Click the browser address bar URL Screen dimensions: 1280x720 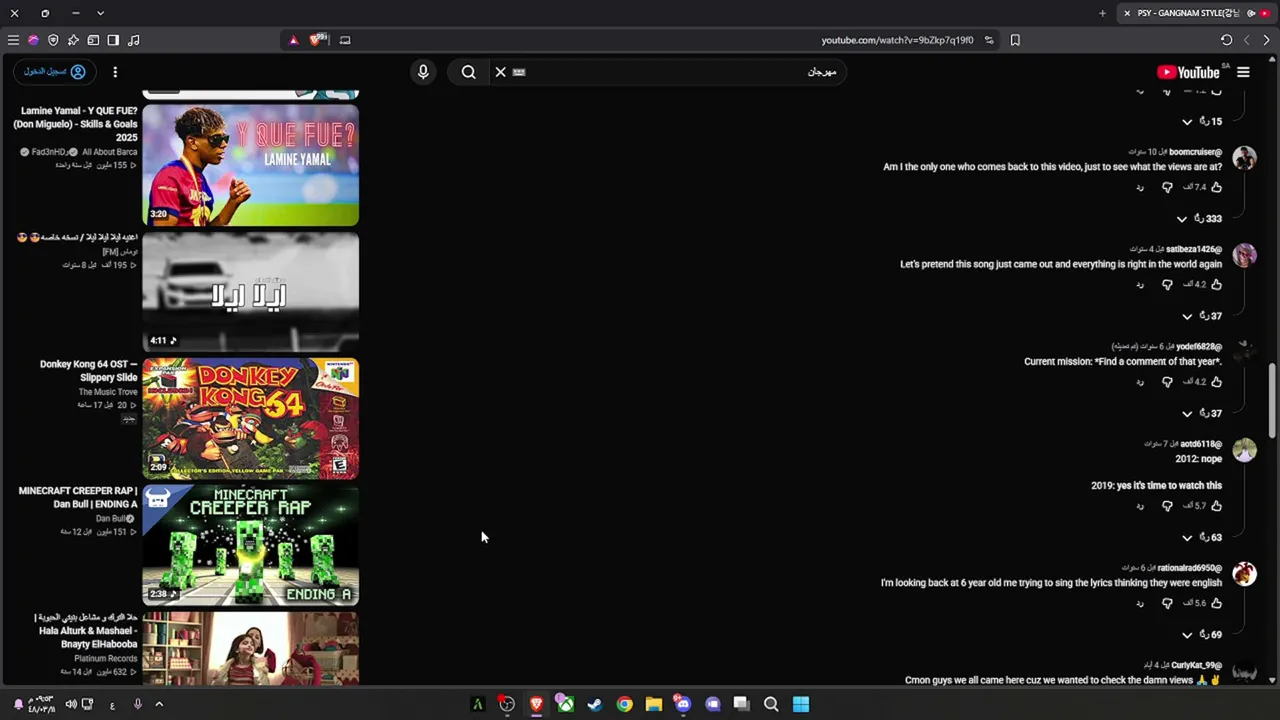click(897, 40)
